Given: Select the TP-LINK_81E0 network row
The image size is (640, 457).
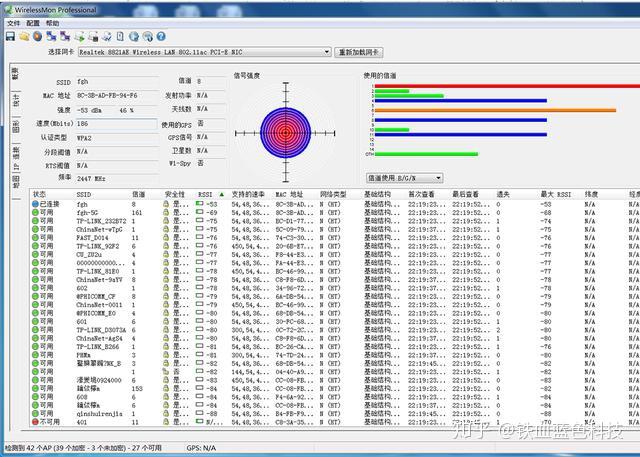Looking at the screenshot, I should 335,271.
